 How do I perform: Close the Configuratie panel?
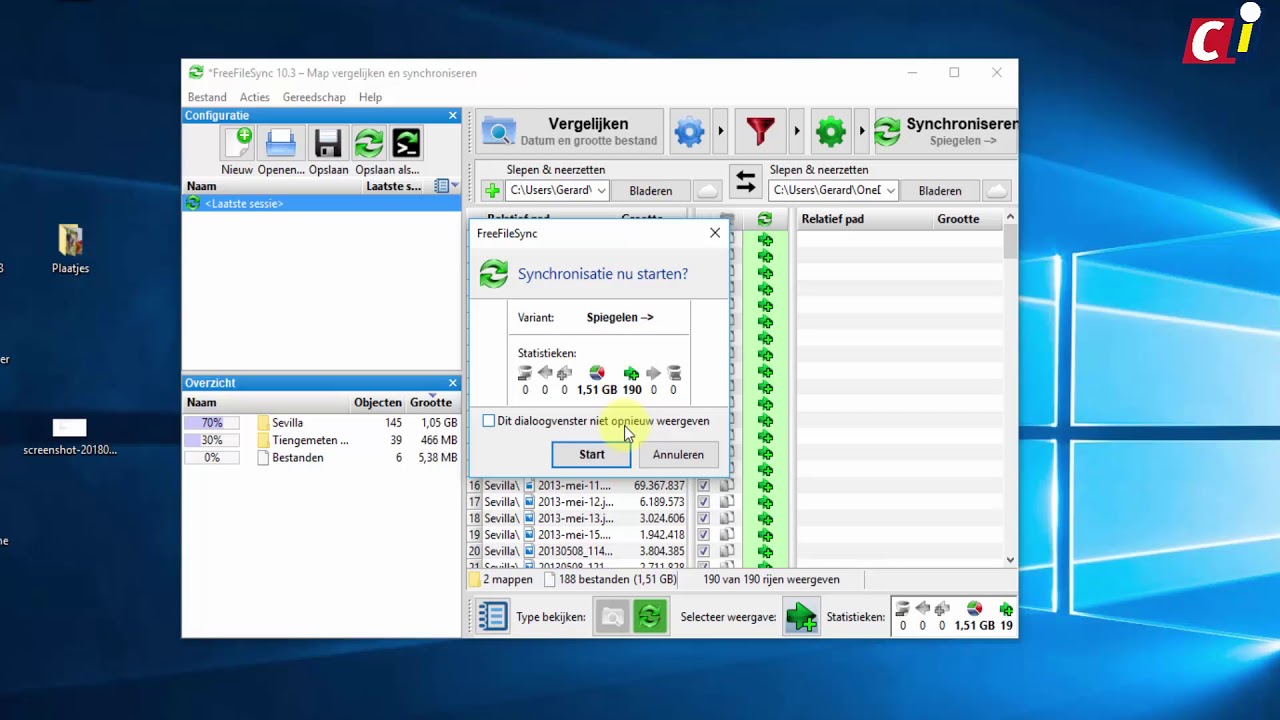[x=452, y=115]
